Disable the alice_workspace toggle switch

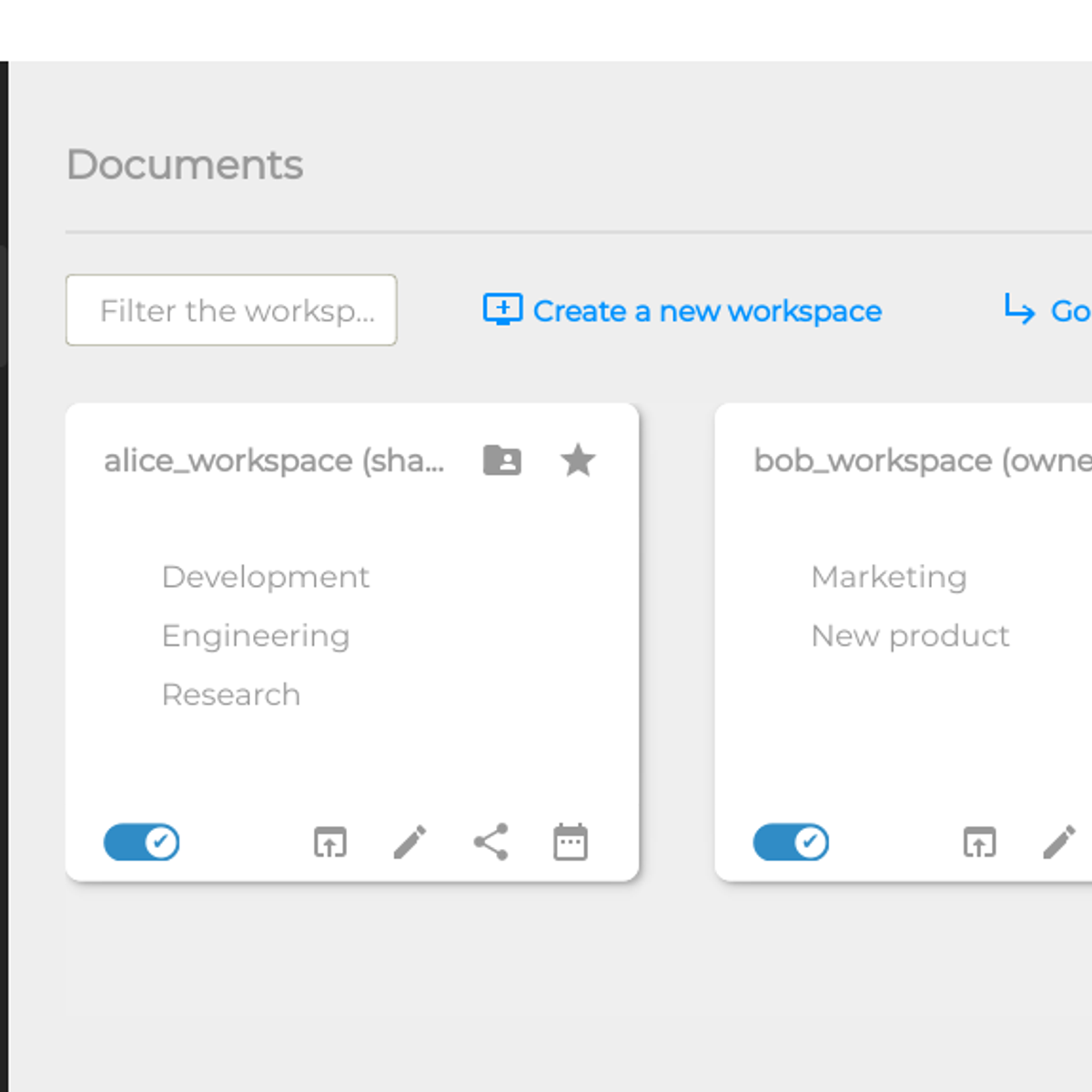(141, 843)
